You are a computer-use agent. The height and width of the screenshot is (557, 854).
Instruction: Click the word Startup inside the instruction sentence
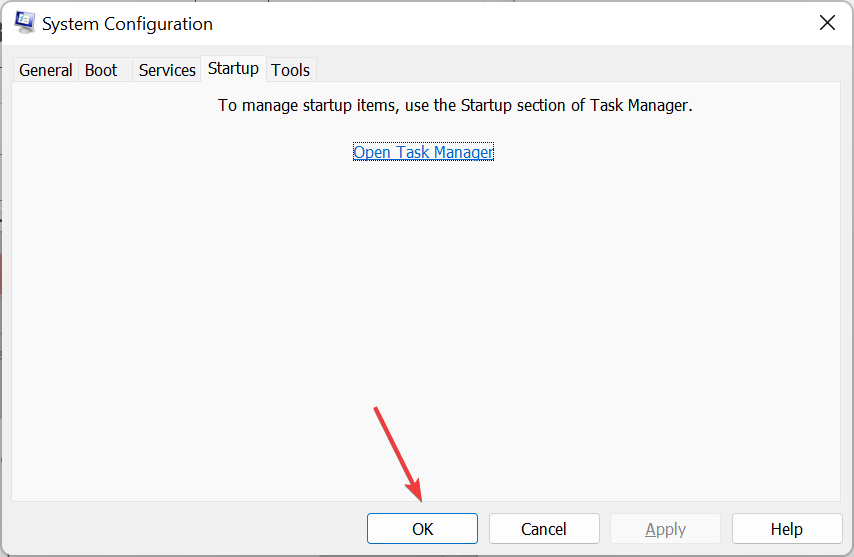pos(486,105)
